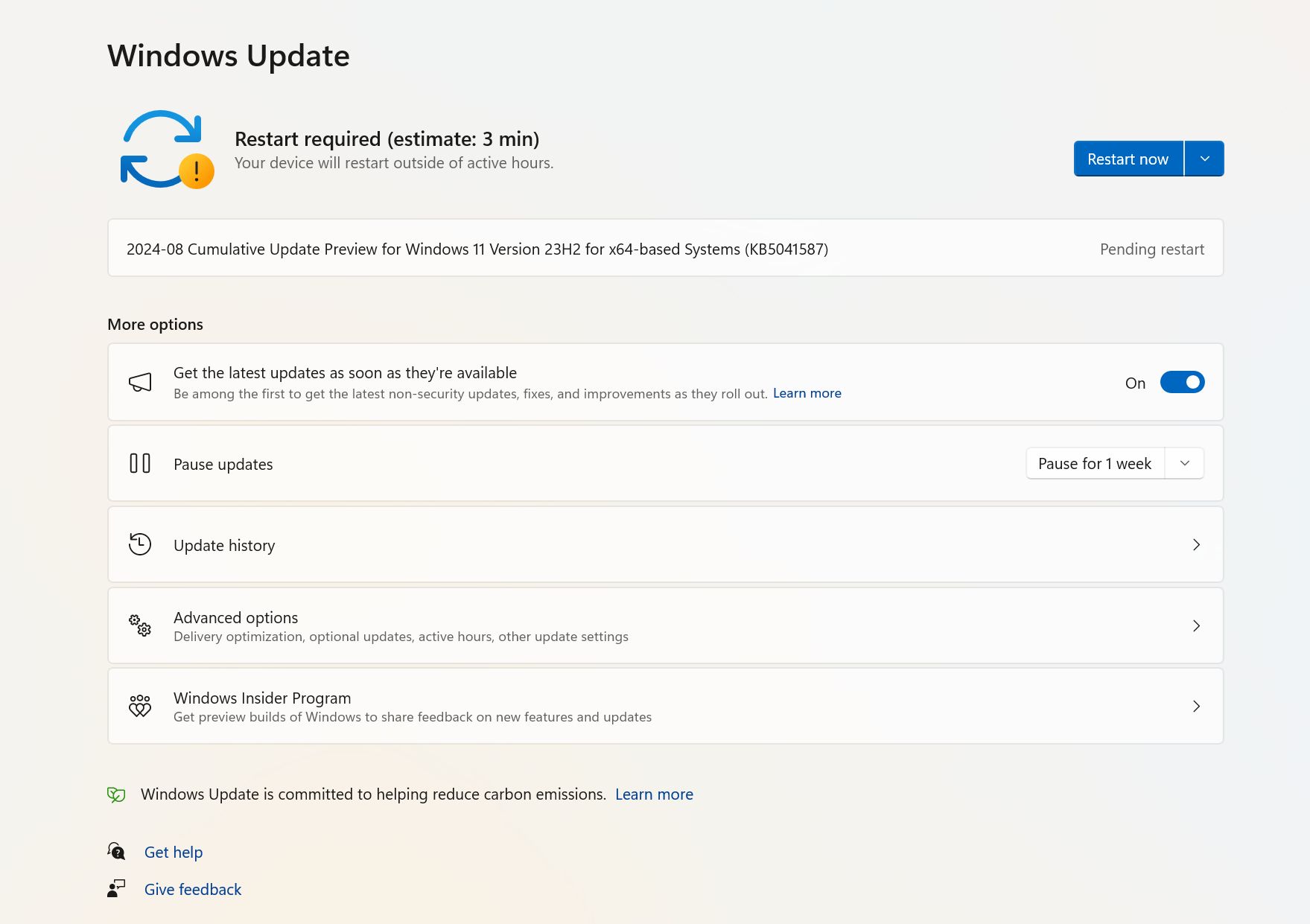Click the megaphone icon for latest updates
Image resolution: width=1310 pixels, height=924 pixels.
pyautogui.click(x=140, y=382)
